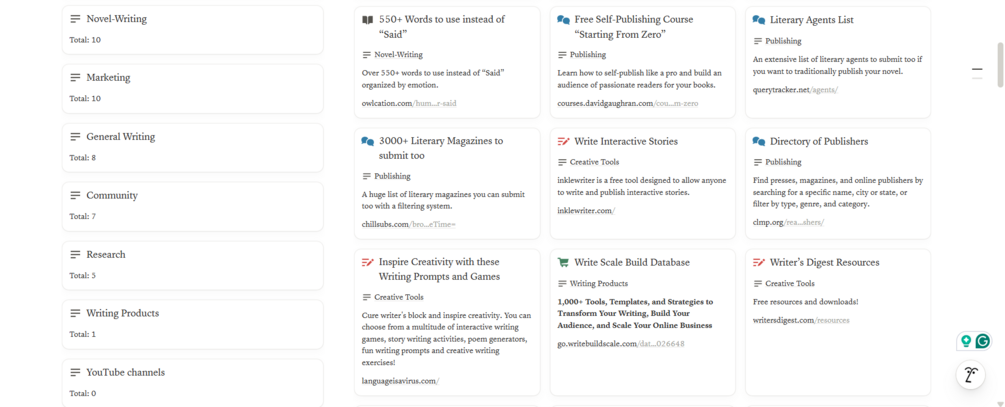
Task: Click shopping cart icon on Write Scale Build Database
Action: [563, 262]
